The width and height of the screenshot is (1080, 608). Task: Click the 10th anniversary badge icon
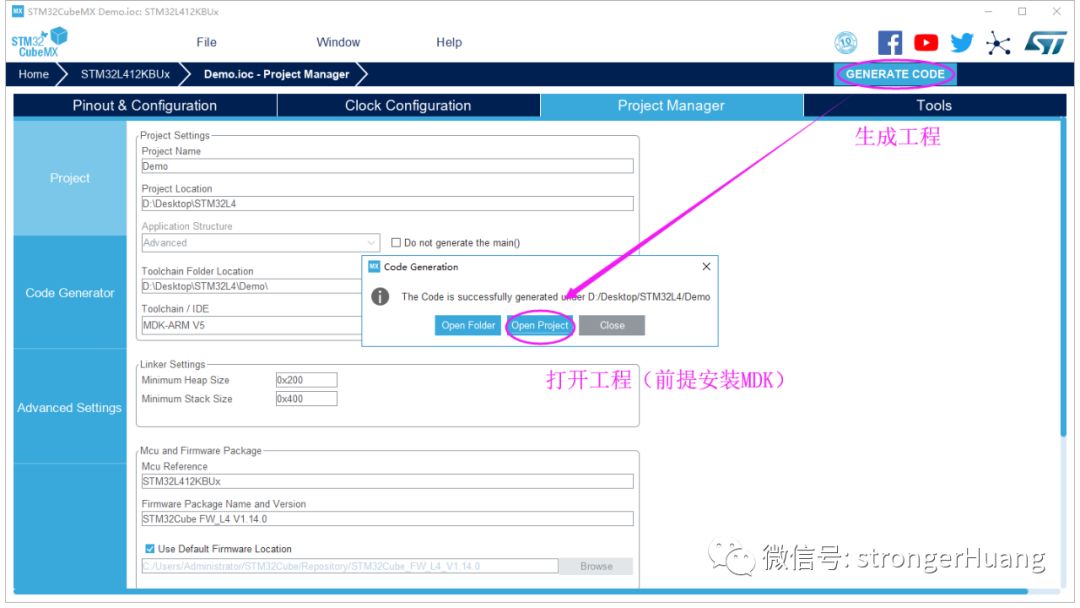[x=846, y=43]
